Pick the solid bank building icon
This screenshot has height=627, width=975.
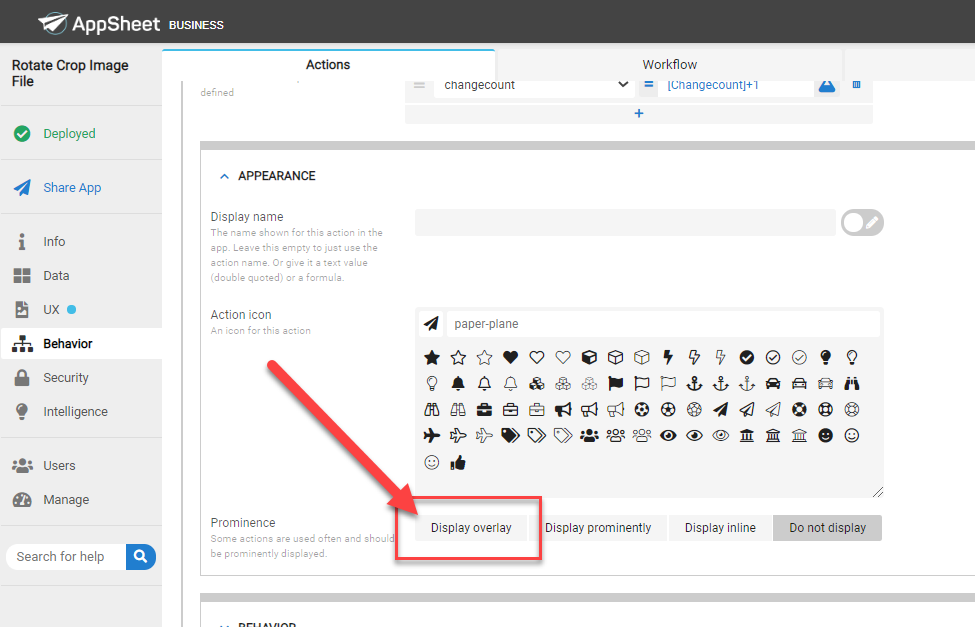pyautogui.click(x=747, y=435)
